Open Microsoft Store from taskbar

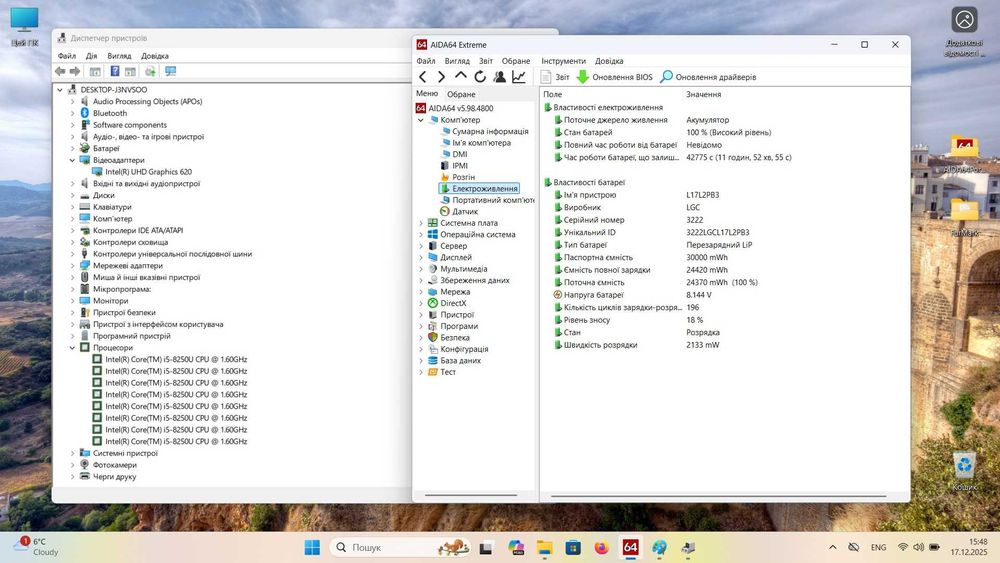573,548
